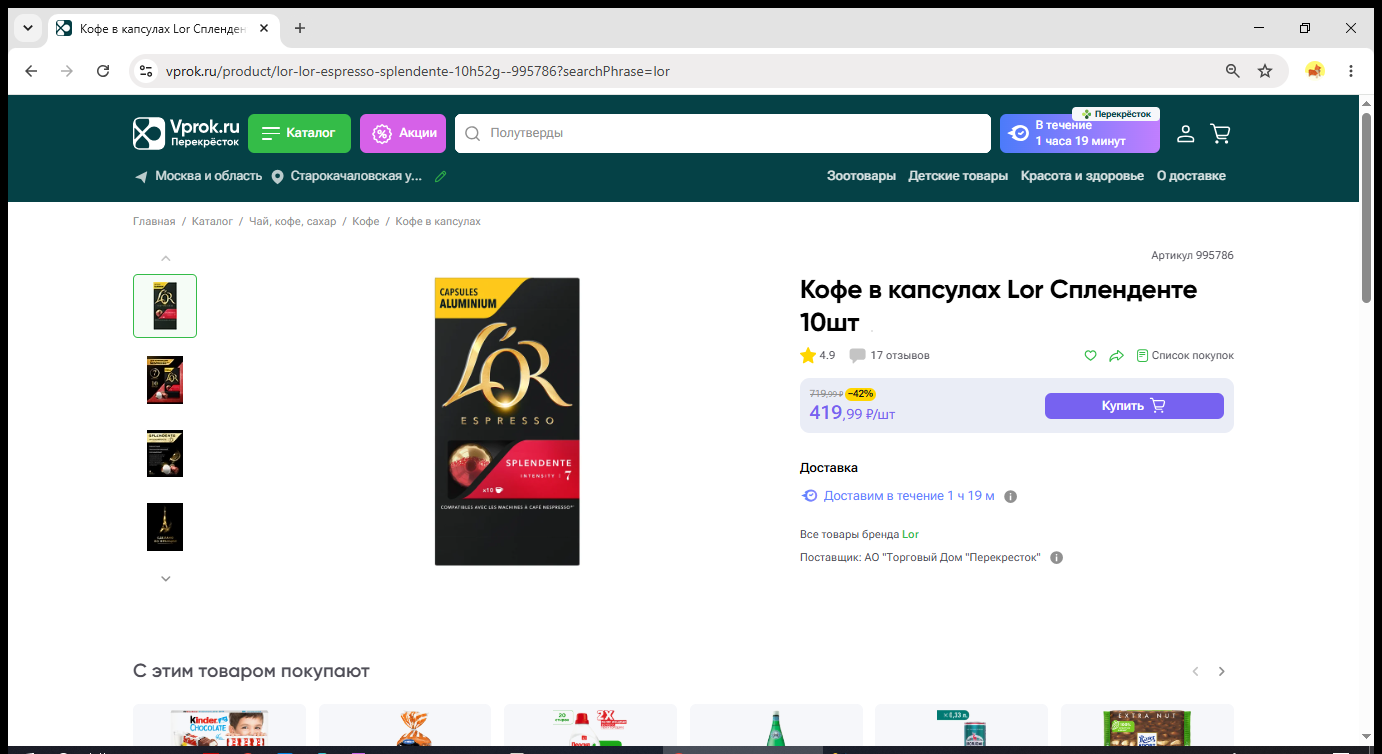Open the О доставке page
The image size is (1382, 754).
pos(1191,176)
